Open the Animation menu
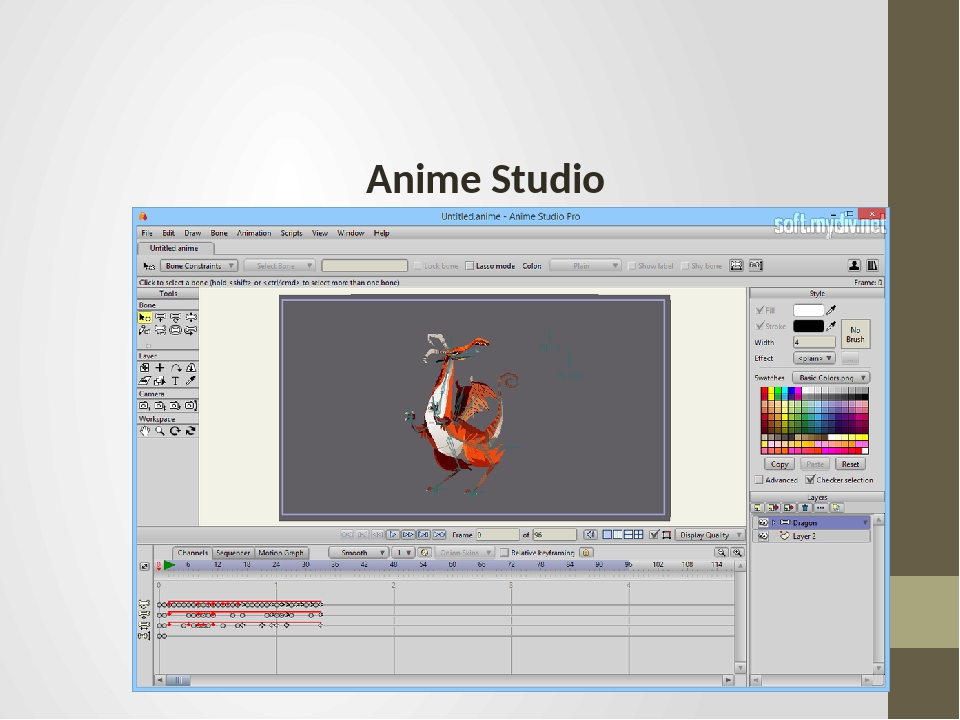This screenshot has width=960, height=720. (x=254, y=233)
